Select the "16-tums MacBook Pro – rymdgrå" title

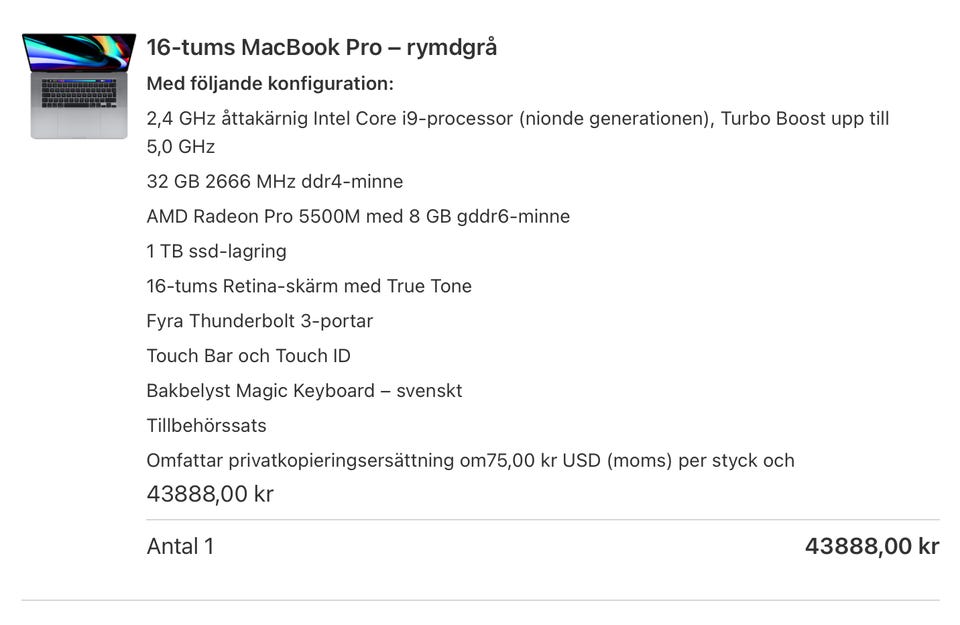pos(321,47)
